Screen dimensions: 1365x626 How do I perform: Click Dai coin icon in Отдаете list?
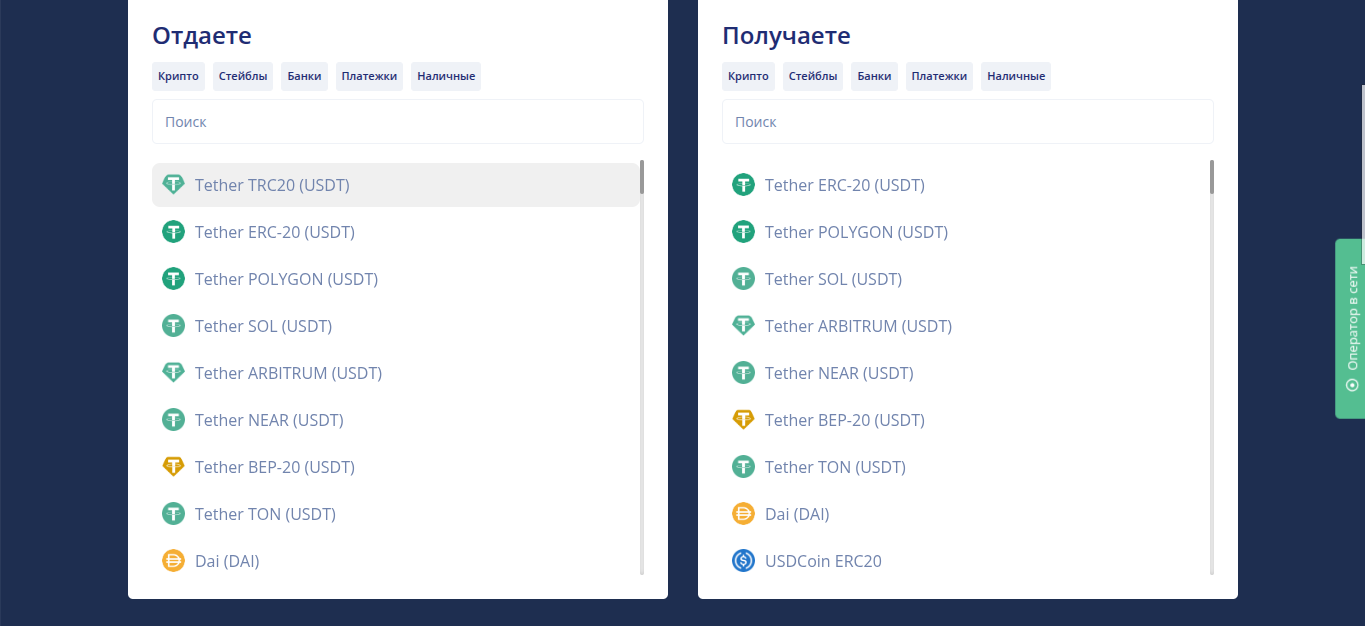[x=174, y=561]
